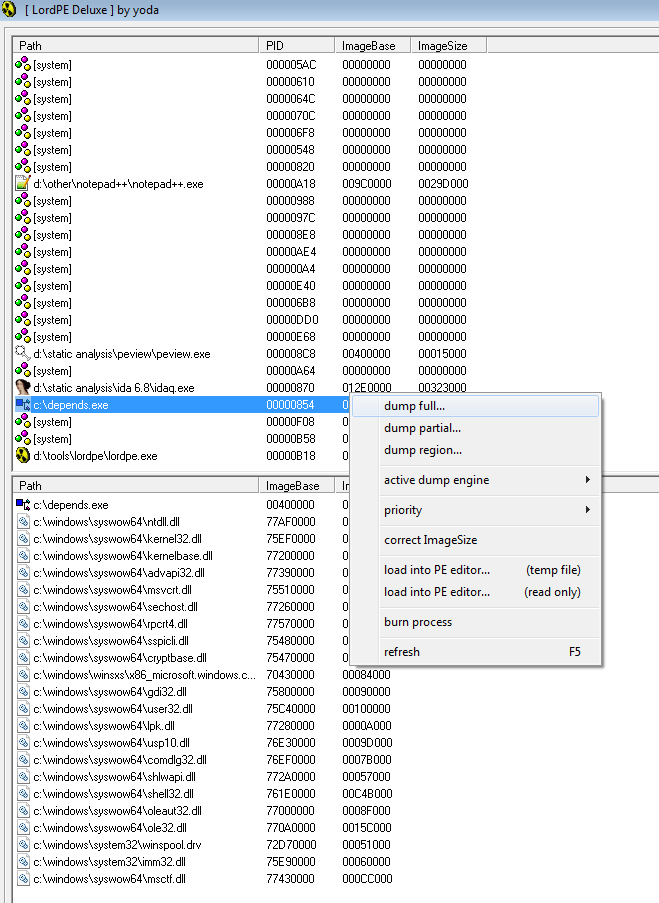Click the ole32.dll module icon
Viewport: 659px width, 903px height.
(23, 828)
